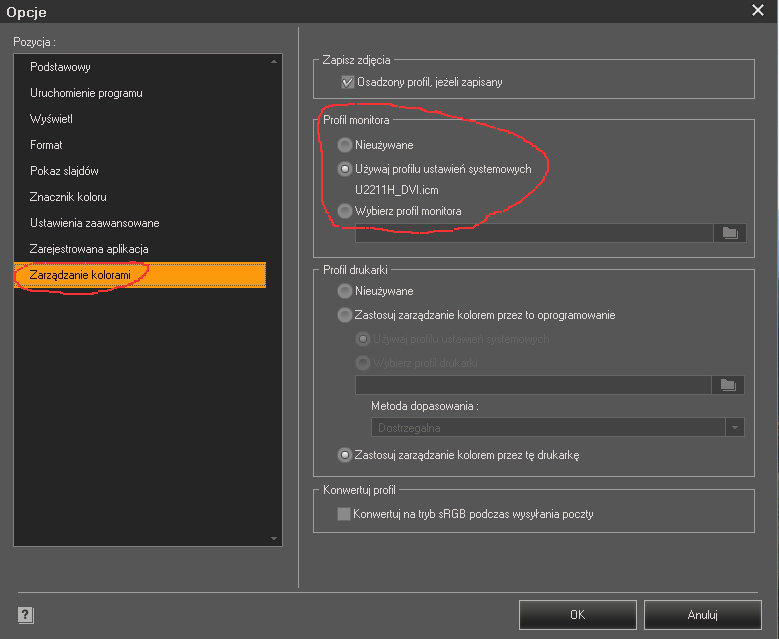
Task: Toggle 'Osadzony profil, jeżeli zapisany' checkbox
Action: pyautogui.click(x=348, y=82)
